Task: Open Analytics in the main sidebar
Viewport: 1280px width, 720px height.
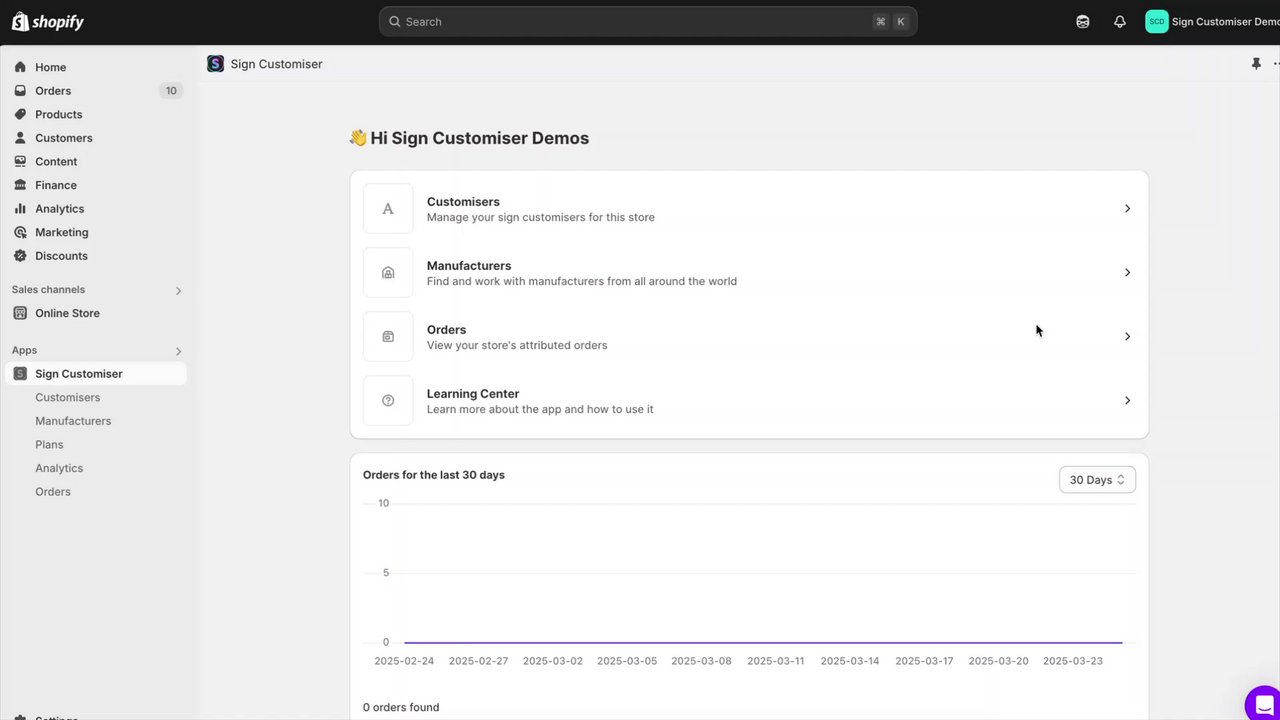Action: [x=59, y=209]
